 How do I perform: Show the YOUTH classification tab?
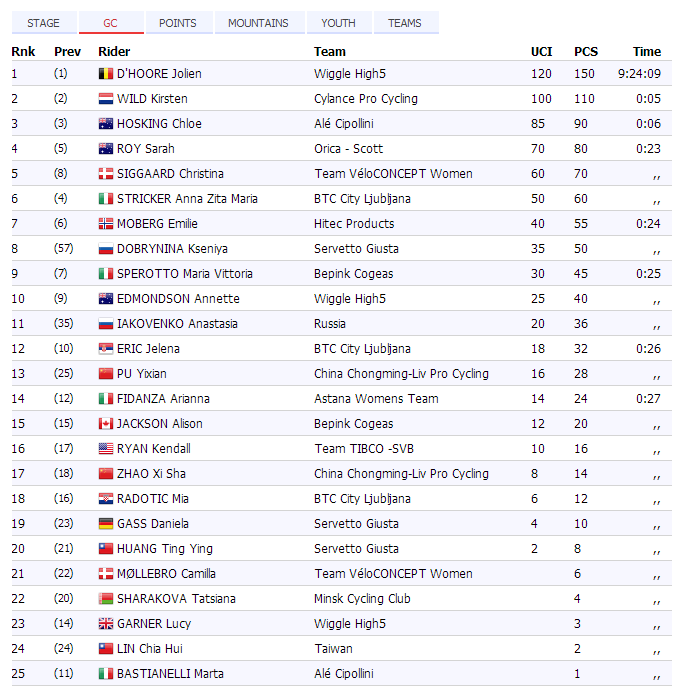click(338, 23)
